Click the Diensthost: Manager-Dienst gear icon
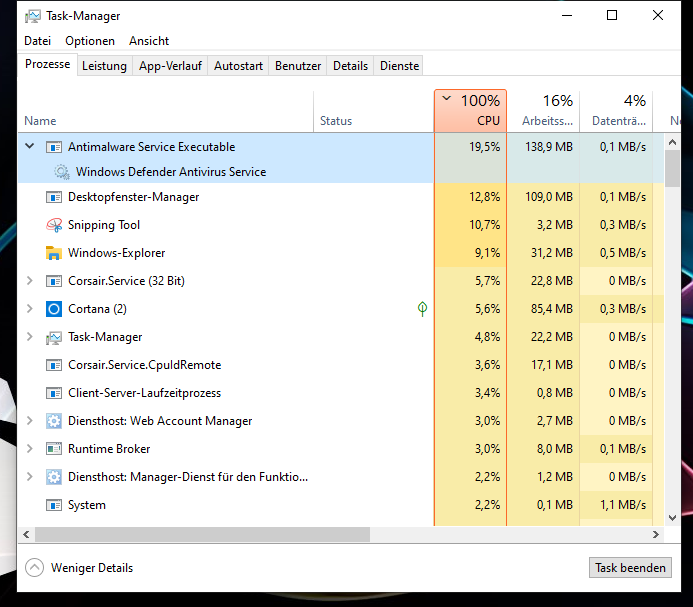The image size is (693, 607). tap(54, 477)
